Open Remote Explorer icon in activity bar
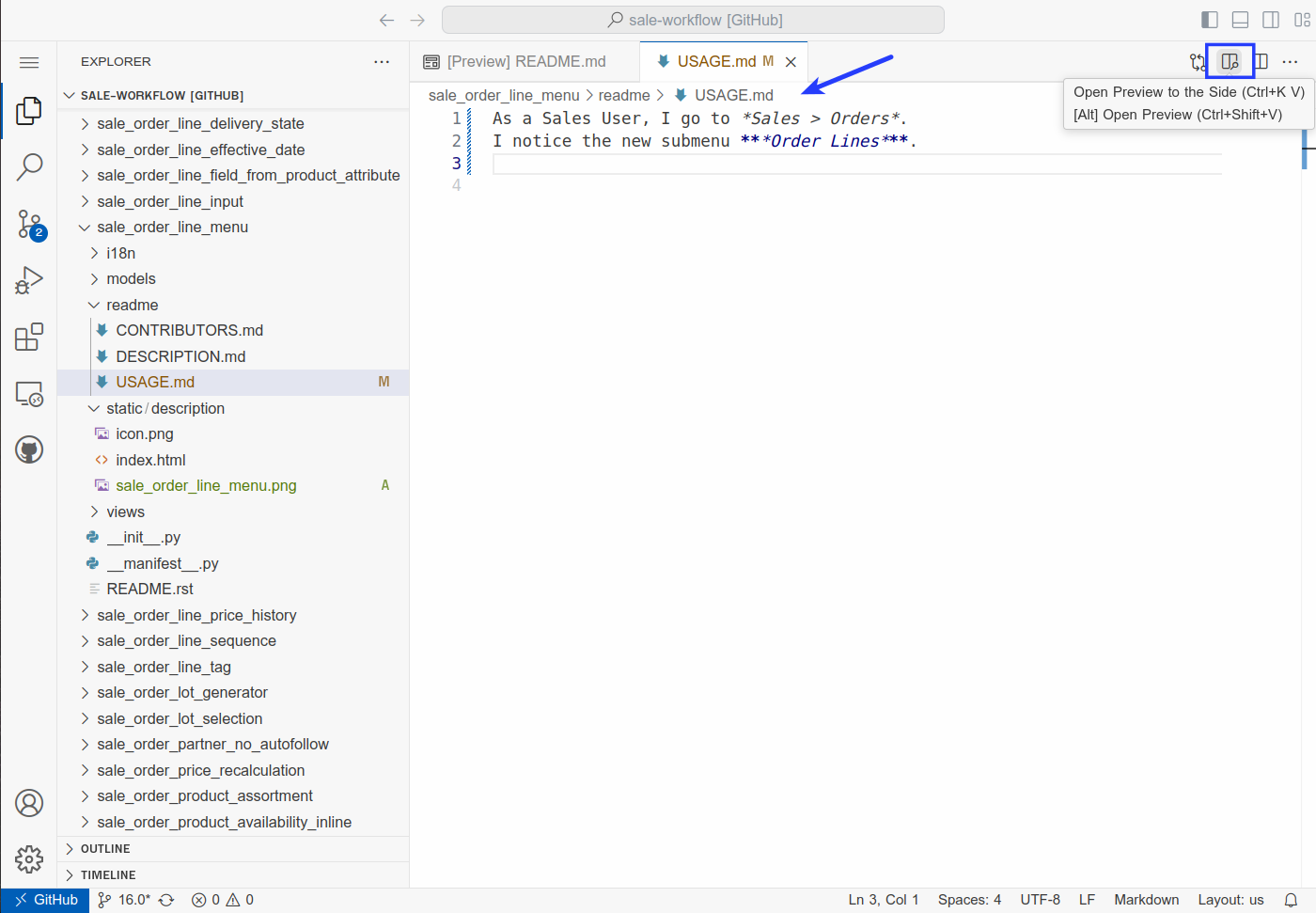Viewport: 1316px width, 913px height. (x=29, y=393)
